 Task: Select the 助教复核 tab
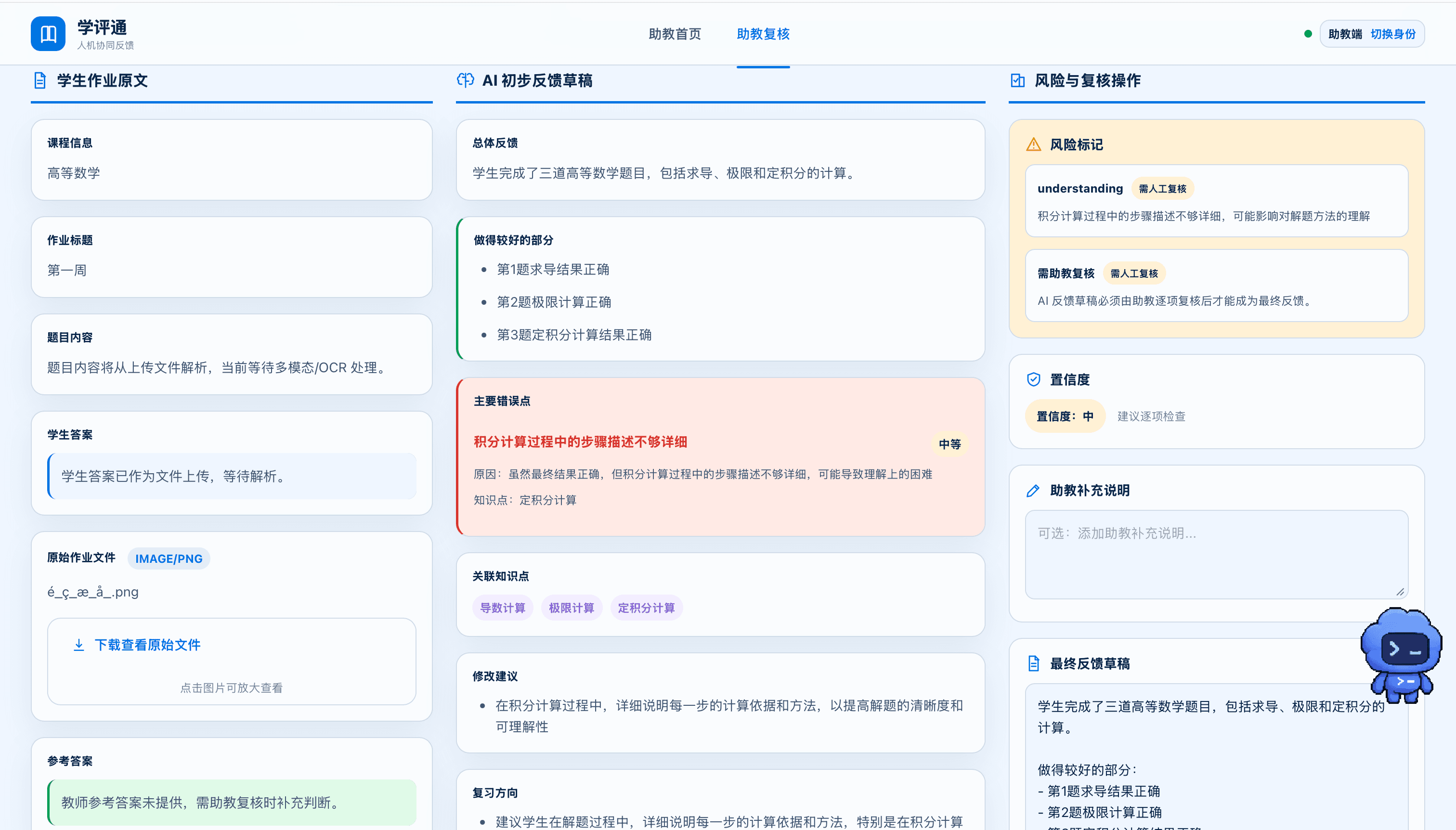coord(763,34)
